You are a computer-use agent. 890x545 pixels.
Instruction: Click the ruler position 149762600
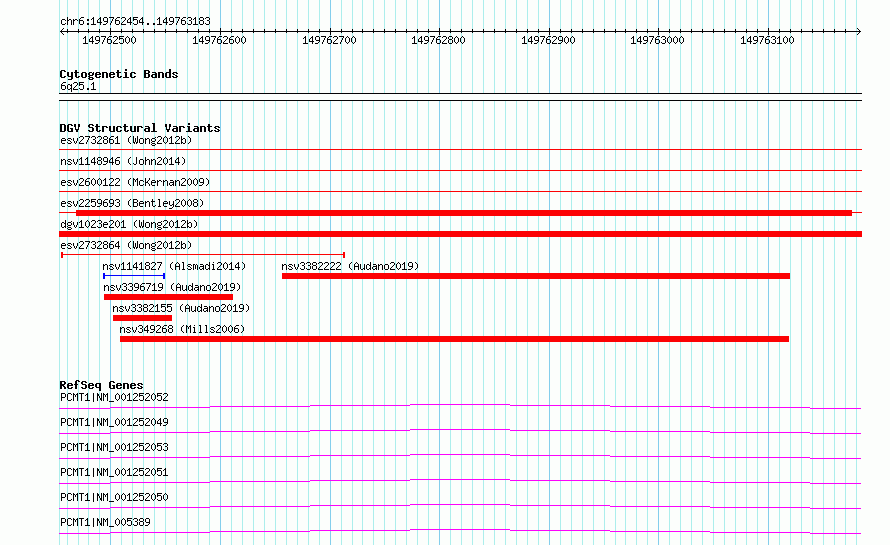[219, 40]
